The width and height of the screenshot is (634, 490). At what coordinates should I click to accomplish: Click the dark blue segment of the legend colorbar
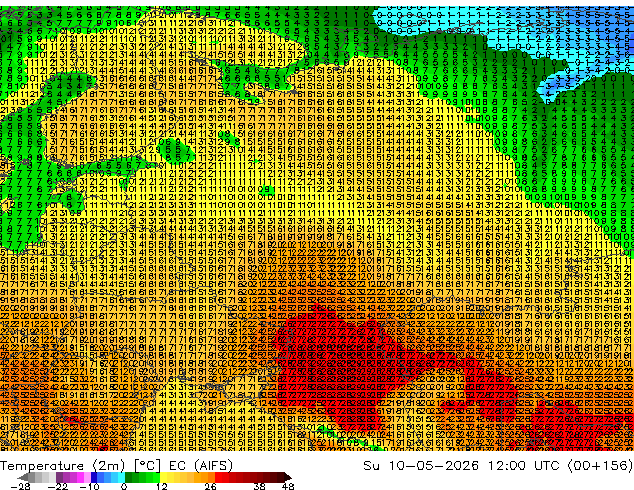[x=94, y=477]
